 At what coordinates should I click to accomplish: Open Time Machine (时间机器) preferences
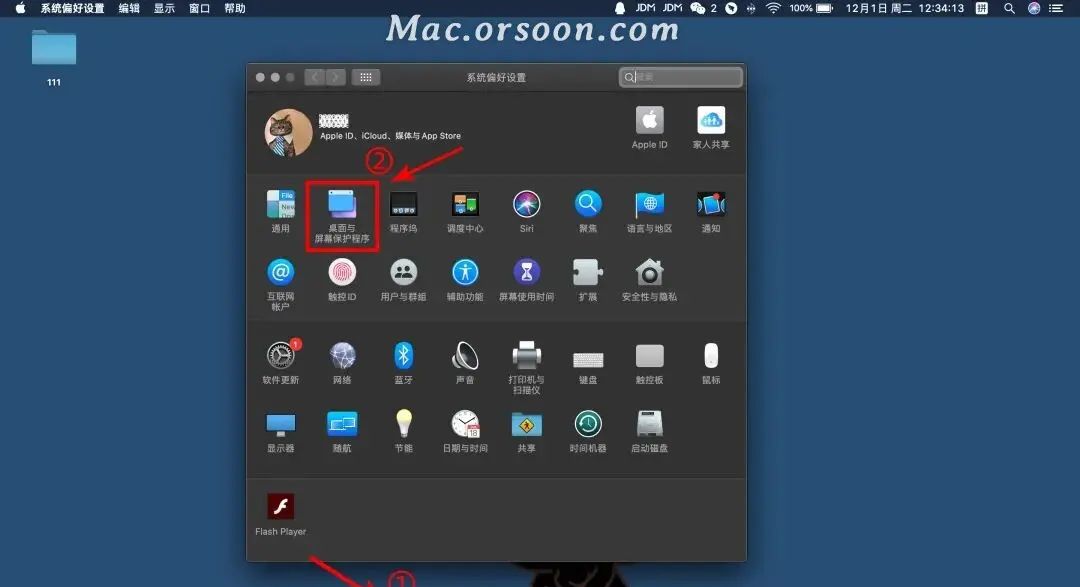(x=588, y=424)
